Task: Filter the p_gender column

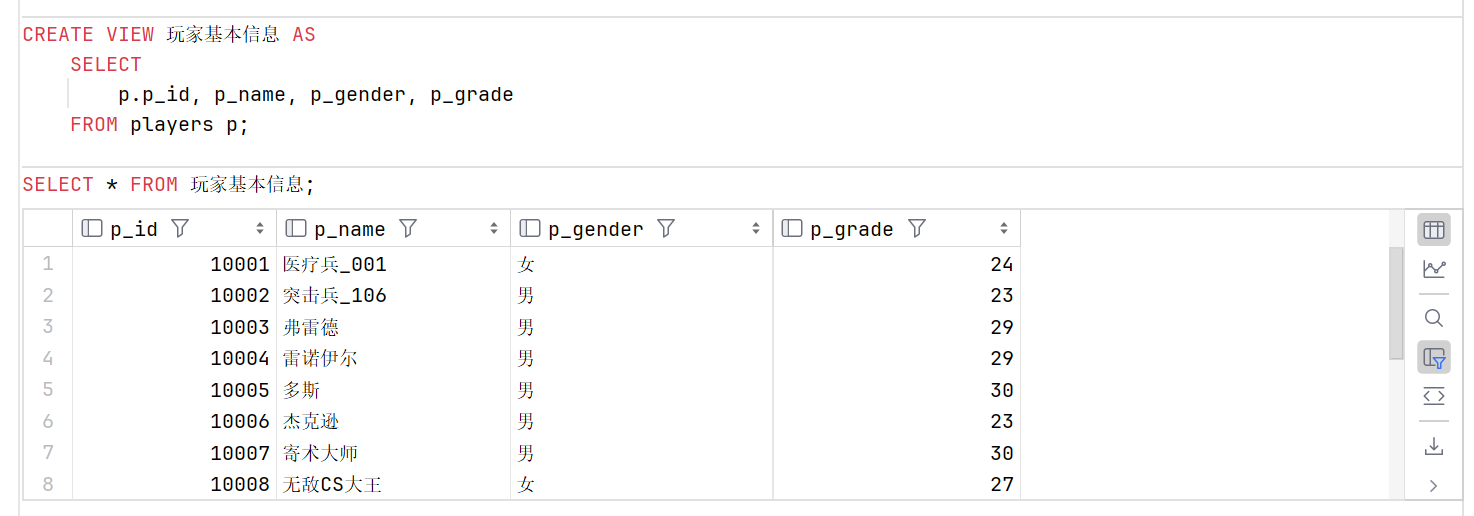Action: pos(666,229)
